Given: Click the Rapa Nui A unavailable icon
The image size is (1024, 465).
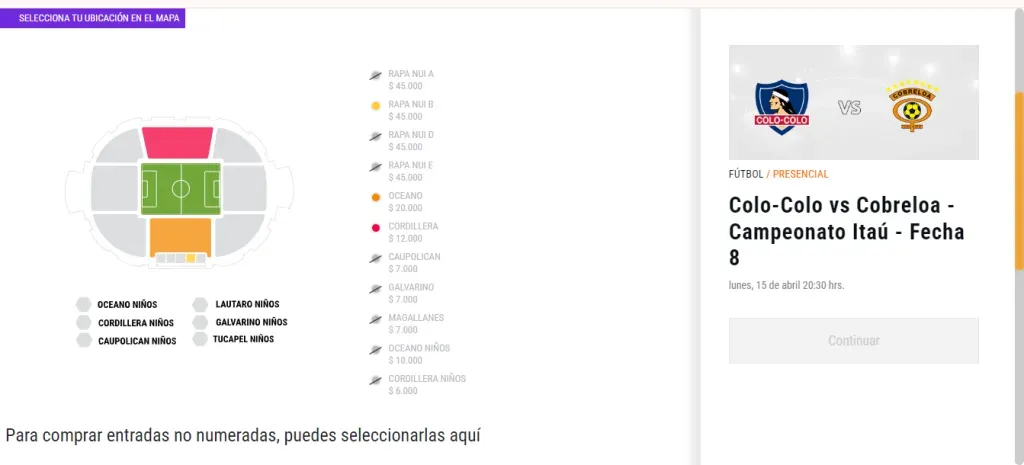Looking at the screenshot, I should pyautogui.click(x=375, y=75).
